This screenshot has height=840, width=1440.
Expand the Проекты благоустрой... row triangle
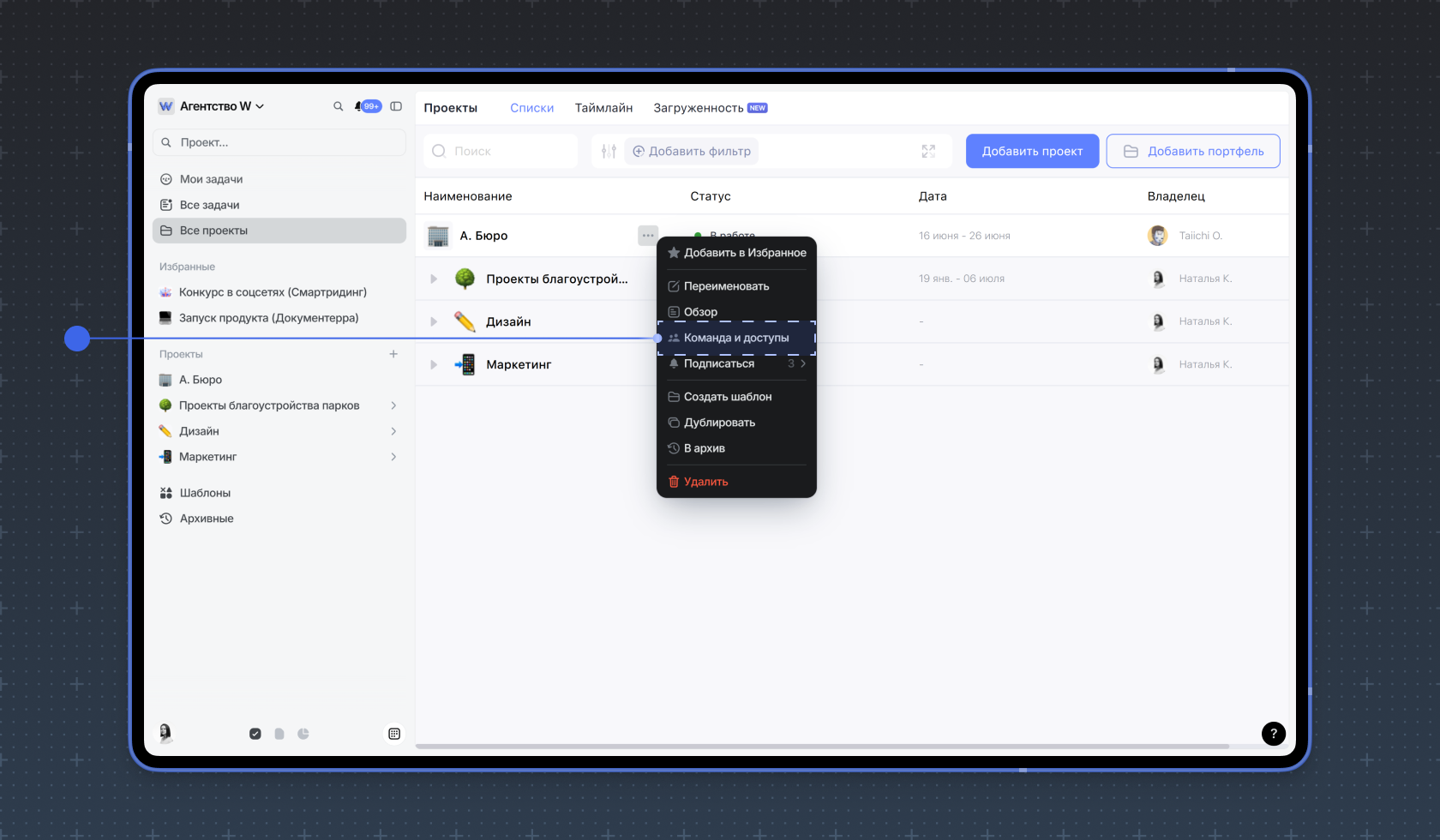pyautogui.click(x=434, y=279)
